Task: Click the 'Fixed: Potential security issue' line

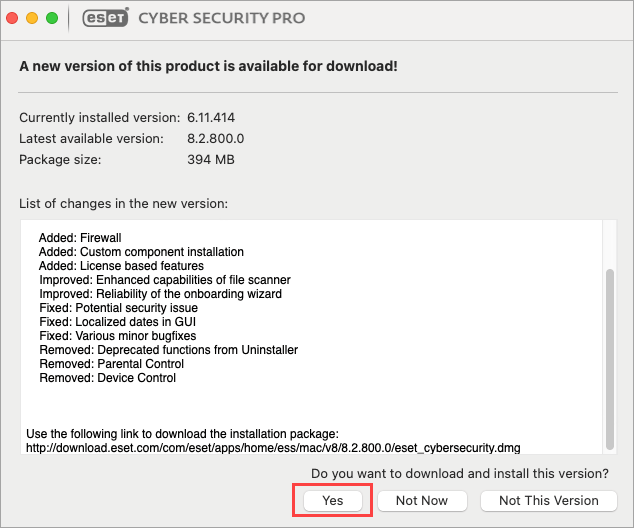Action: pyautogui.click(x=118, y=308)
